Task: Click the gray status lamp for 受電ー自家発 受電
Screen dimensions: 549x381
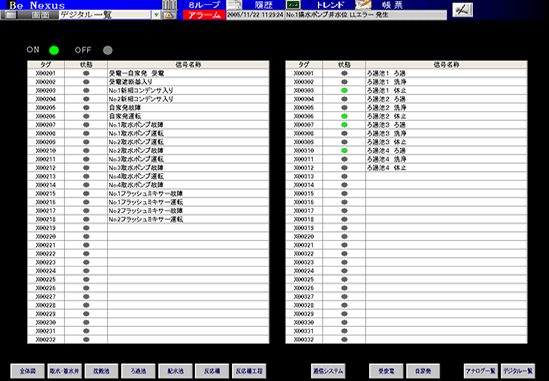Action: click(86, 74)
